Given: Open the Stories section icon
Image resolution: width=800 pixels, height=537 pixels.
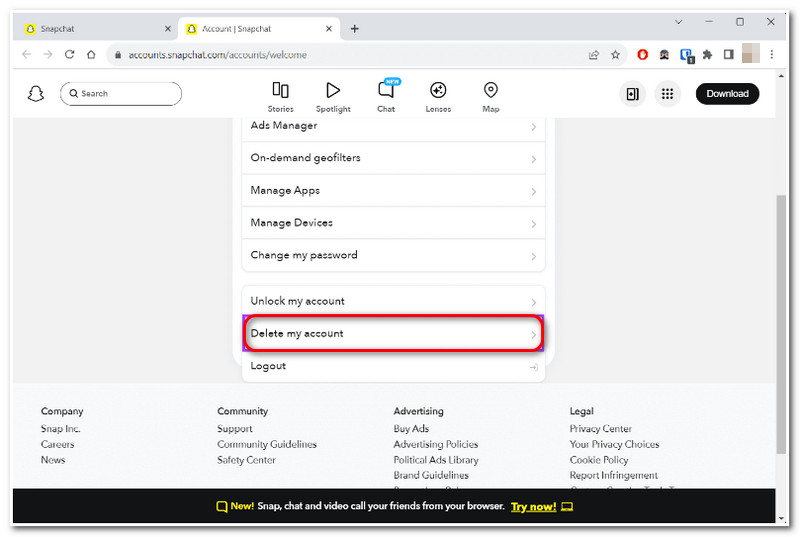Looking at the screenshot, I should [x=280, y=90].
